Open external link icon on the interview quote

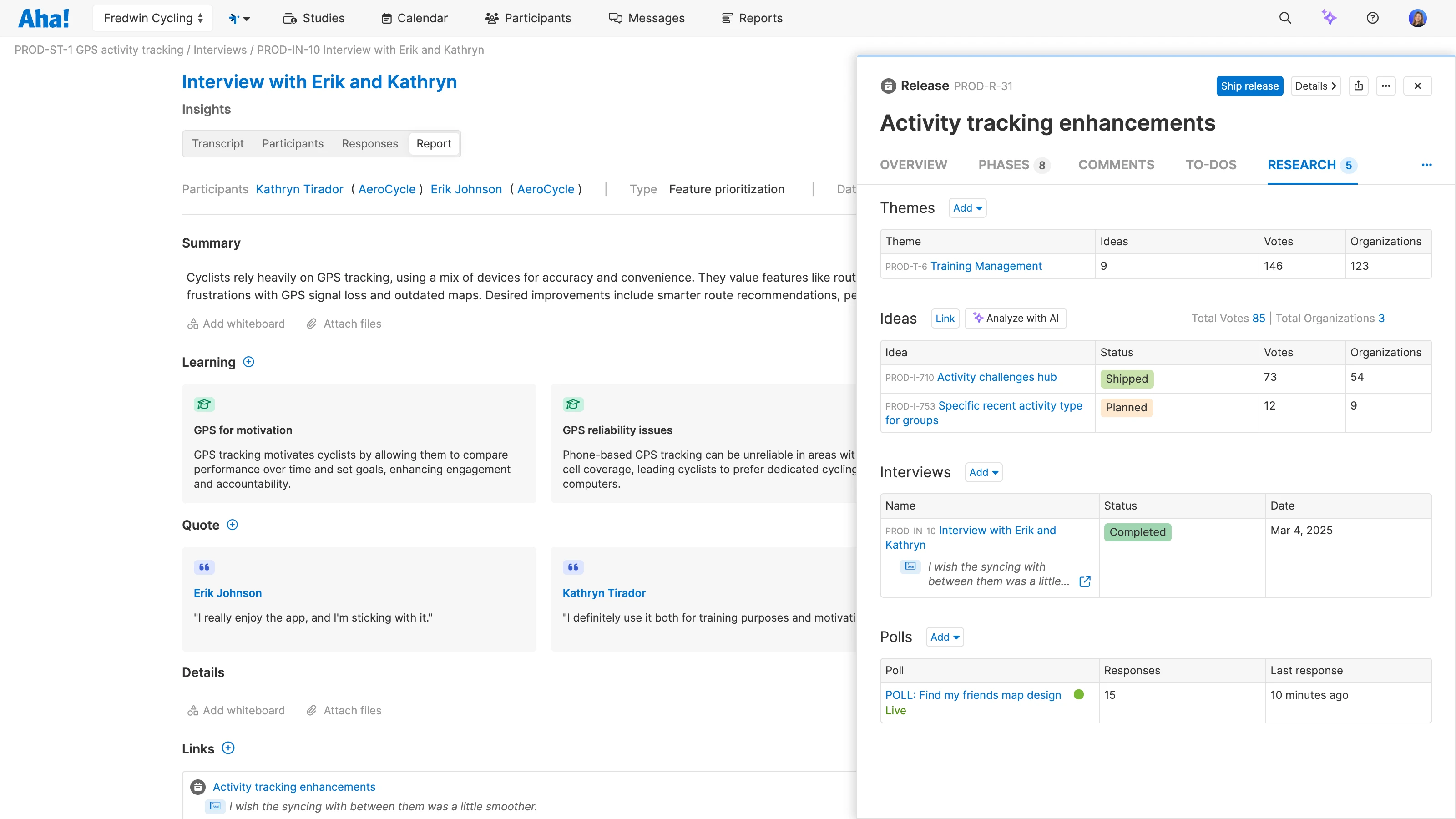pyautogui.click(x=1084, y=581)
